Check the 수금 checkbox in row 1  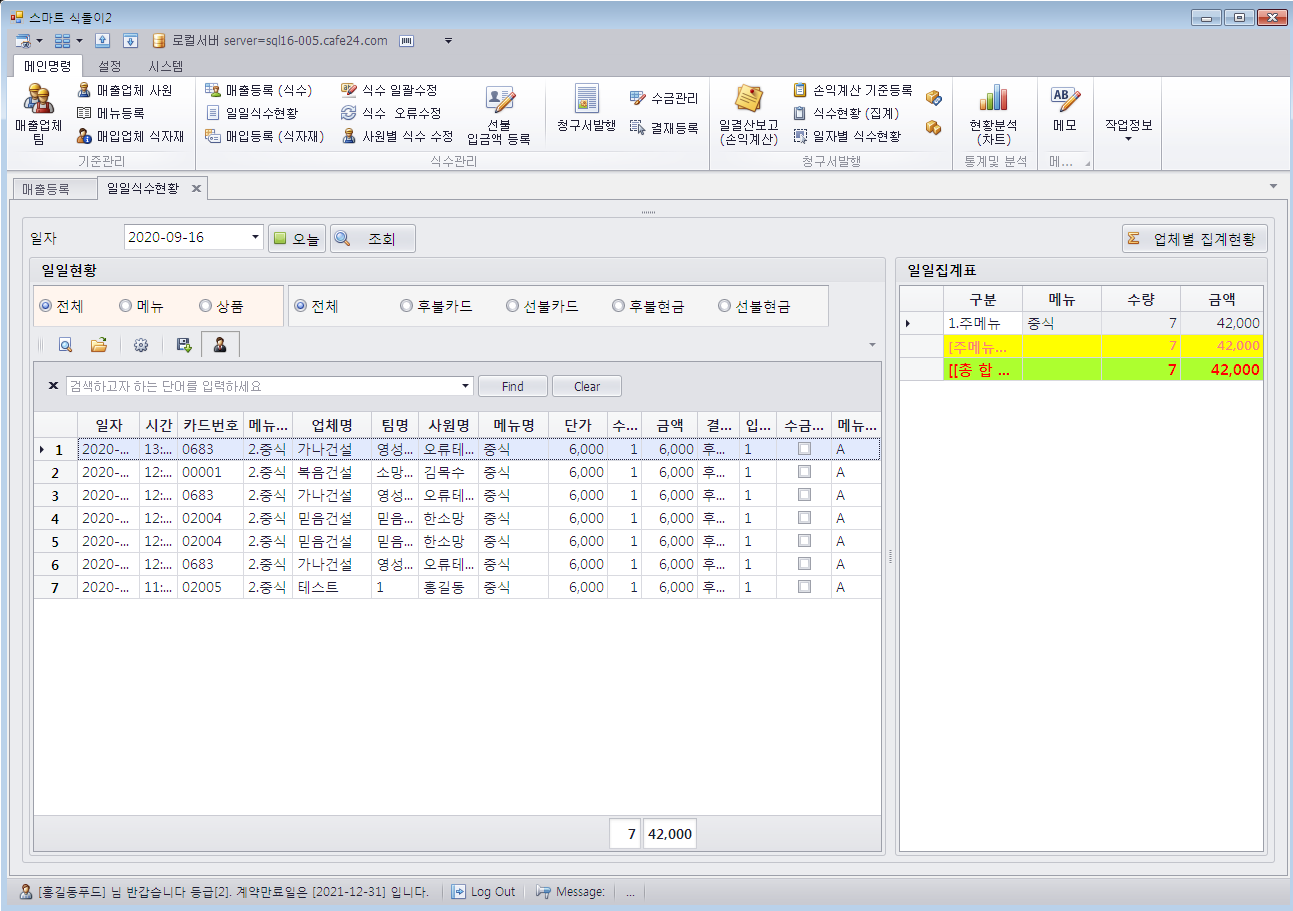click(x=804, y=450)
